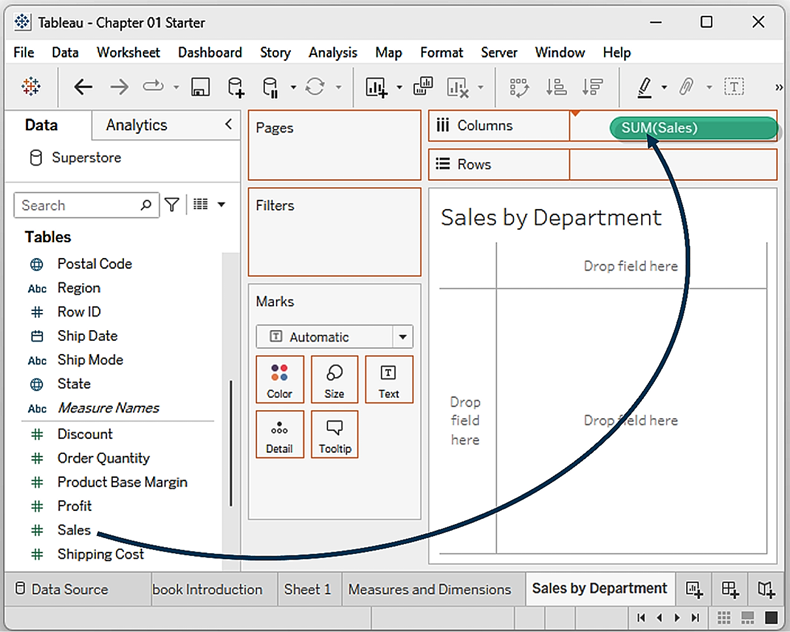790x632 pixels.
Task: Switch to filmstrip view
Action: tap(748, 617)
